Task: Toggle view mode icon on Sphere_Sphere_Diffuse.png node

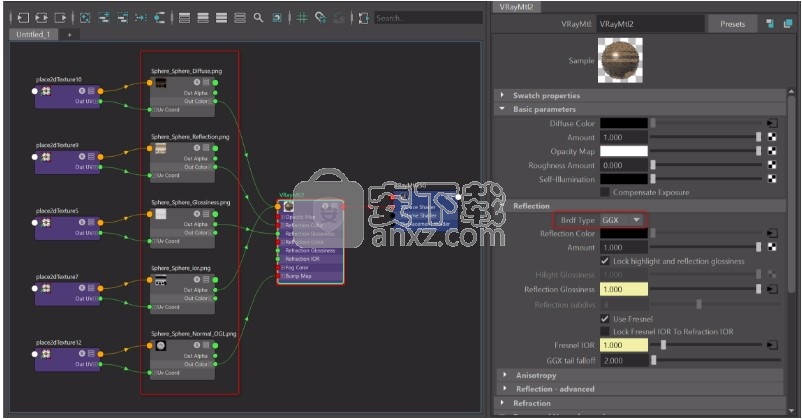Action: (206, 82)
